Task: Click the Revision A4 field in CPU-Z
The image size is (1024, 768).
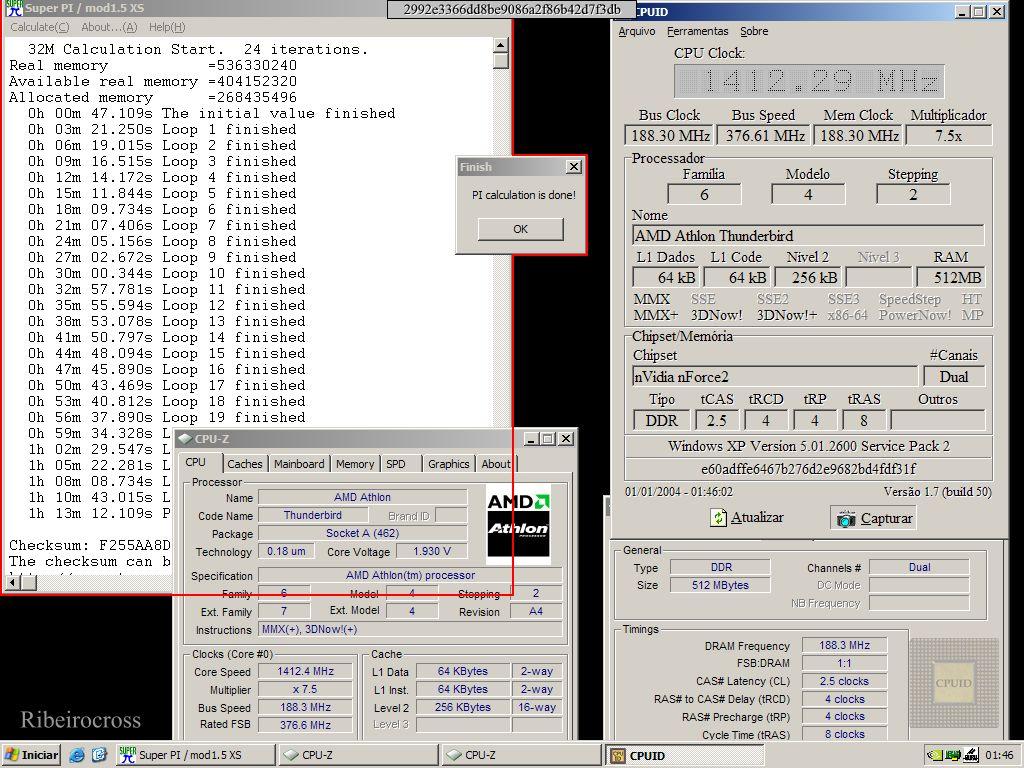Action: tap(536, 611)
